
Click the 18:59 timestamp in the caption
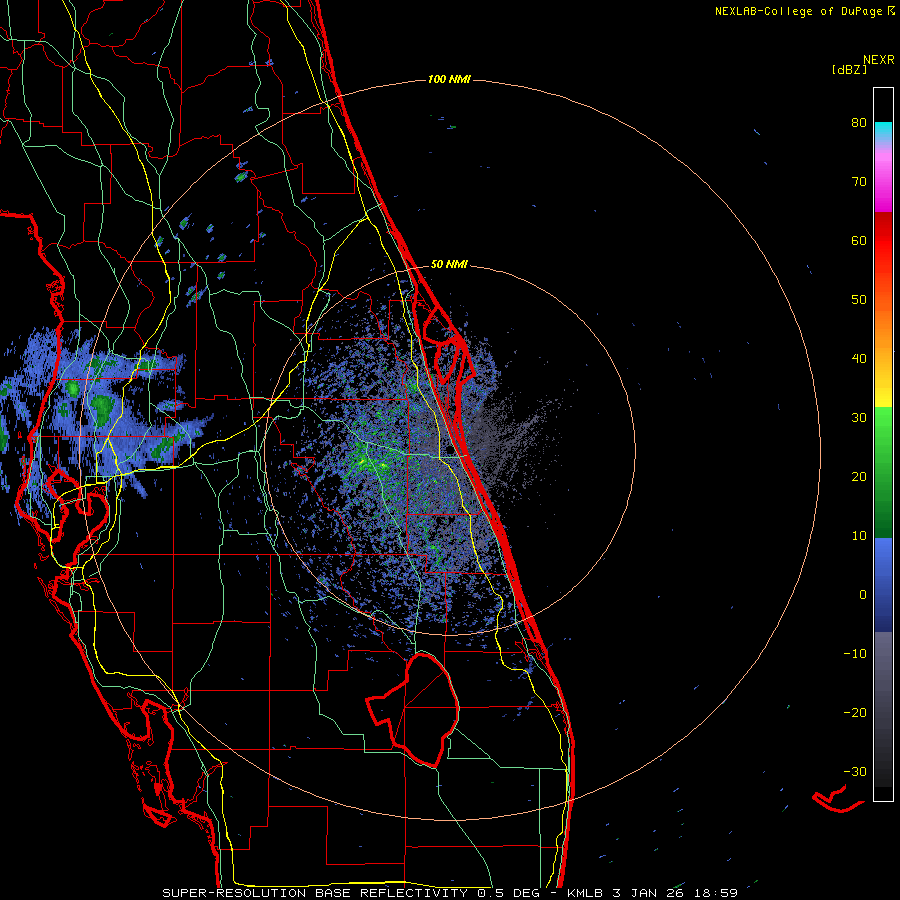point(715,893)
